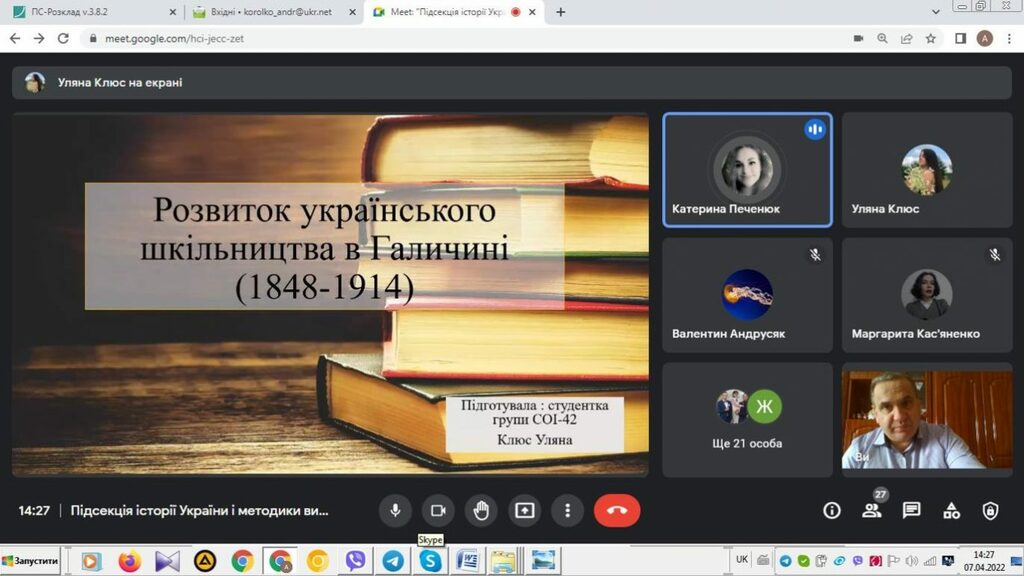Screen dimensions: 1024x576
Task: Expand the Chrome tab search chevron
Action: pyautogui.click(x=935, y=12)
